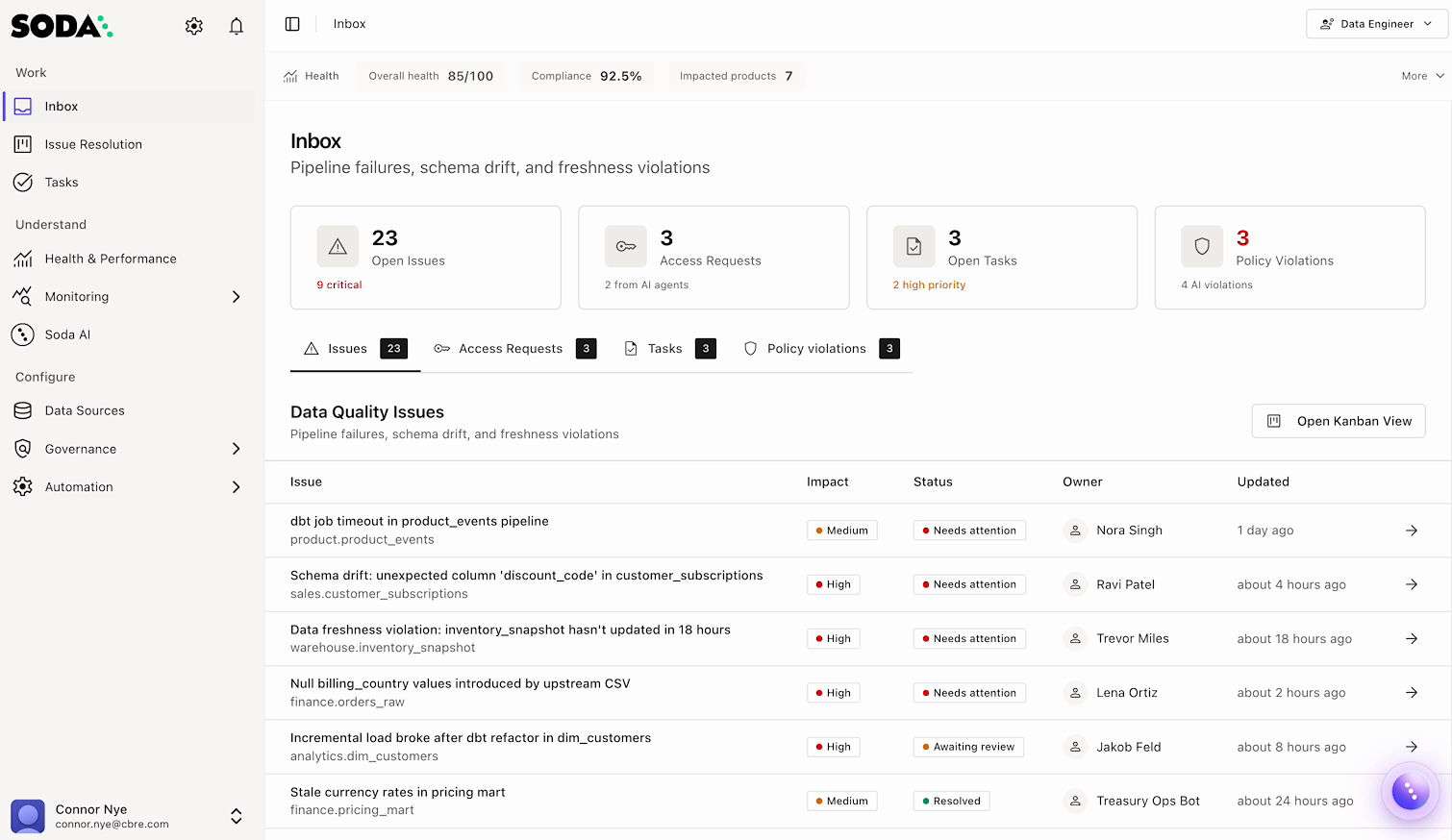Click the Overall health 85/100 chip
This screenshot has width=1452, height=840.
(x=431, y=76)
